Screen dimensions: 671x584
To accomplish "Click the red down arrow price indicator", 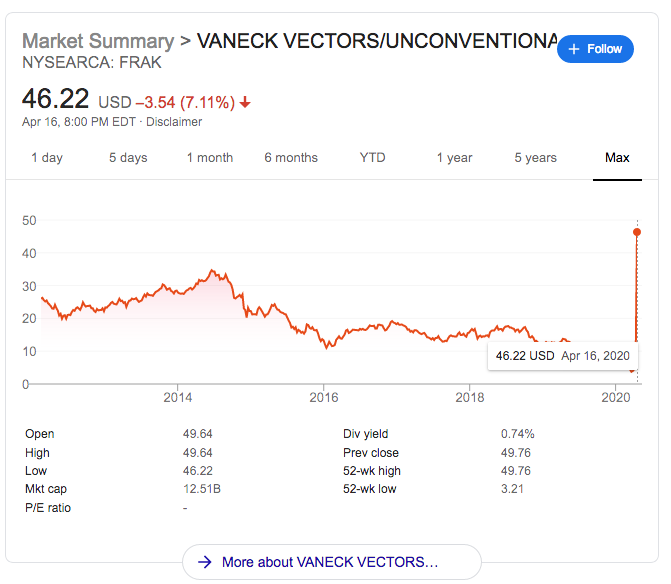I will (x=245, y=103).
